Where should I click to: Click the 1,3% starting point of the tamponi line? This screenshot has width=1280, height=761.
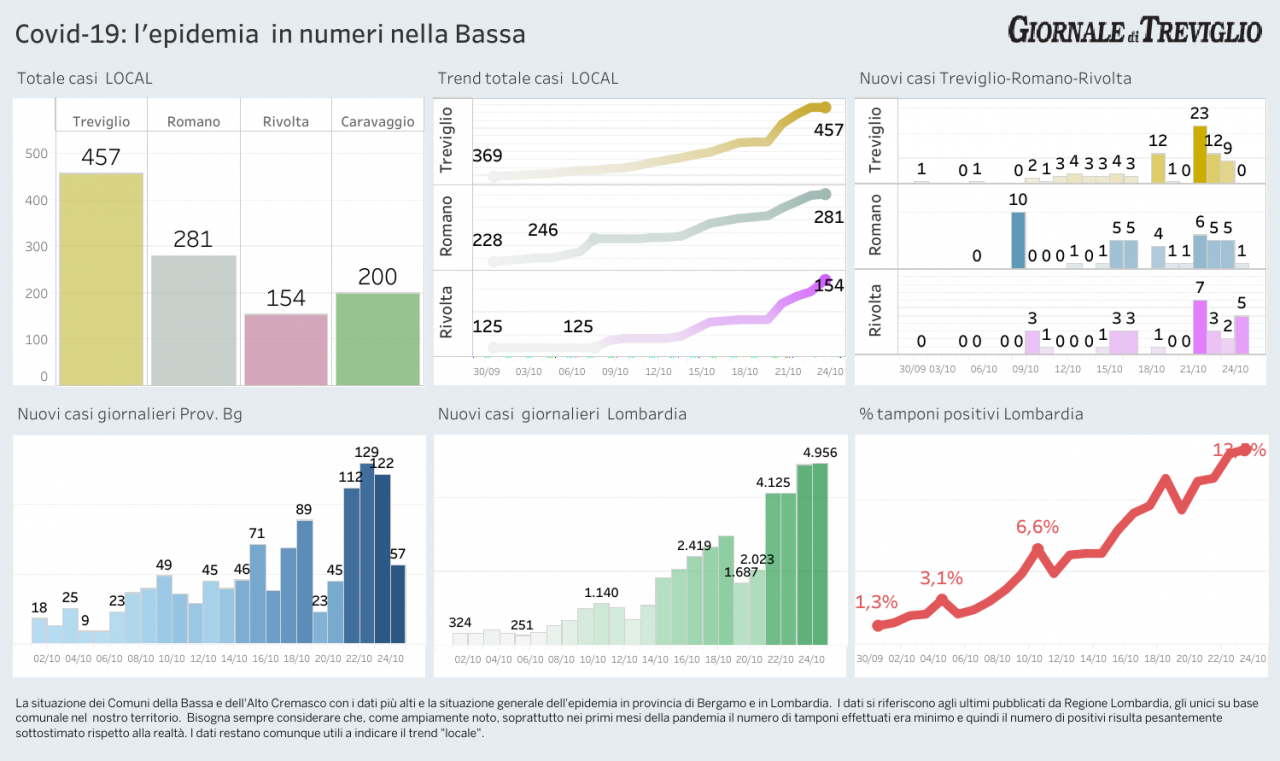pyautogui.click(x=878, y=625)
